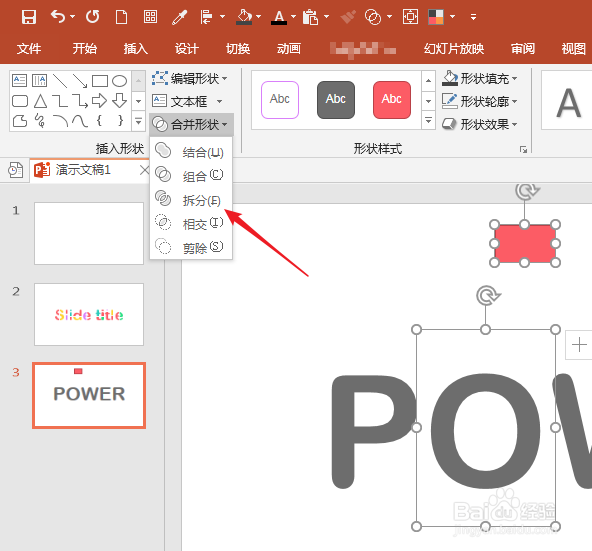Apply the gray filled Abc shape style

click(336, 100)
